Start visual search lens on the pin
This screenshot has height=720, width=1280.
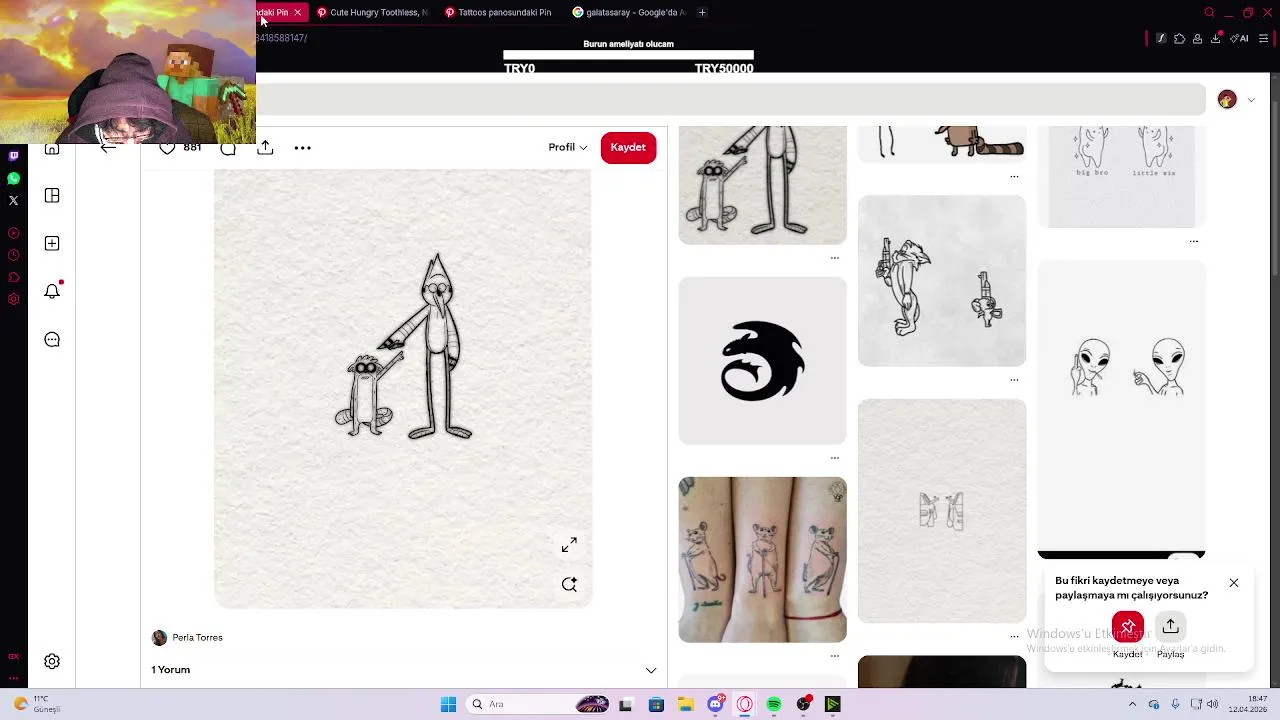pos(569,585)
